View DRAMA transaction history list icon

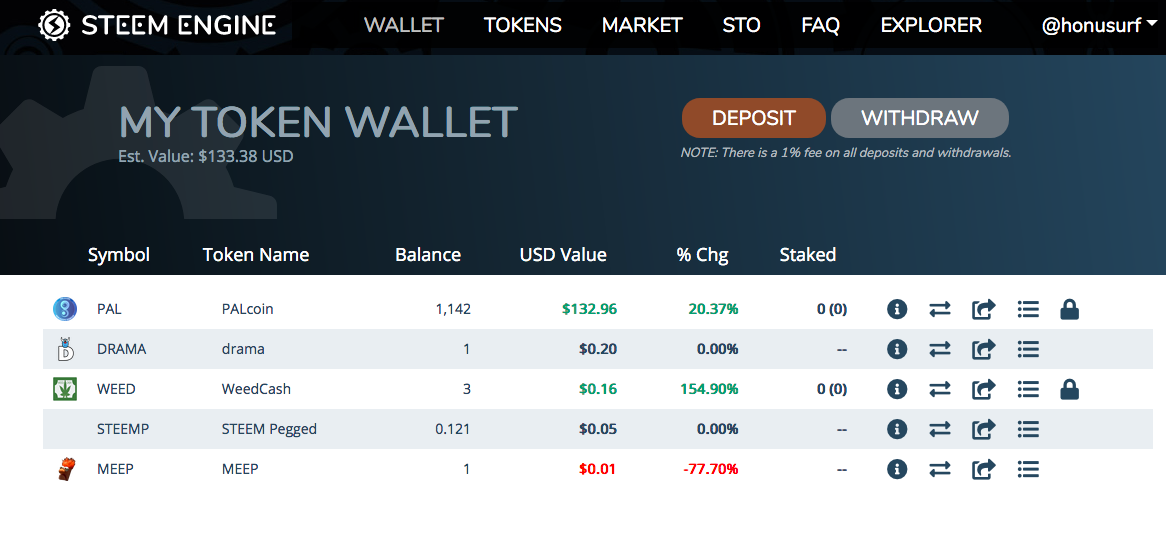(x=1028, y=349)
